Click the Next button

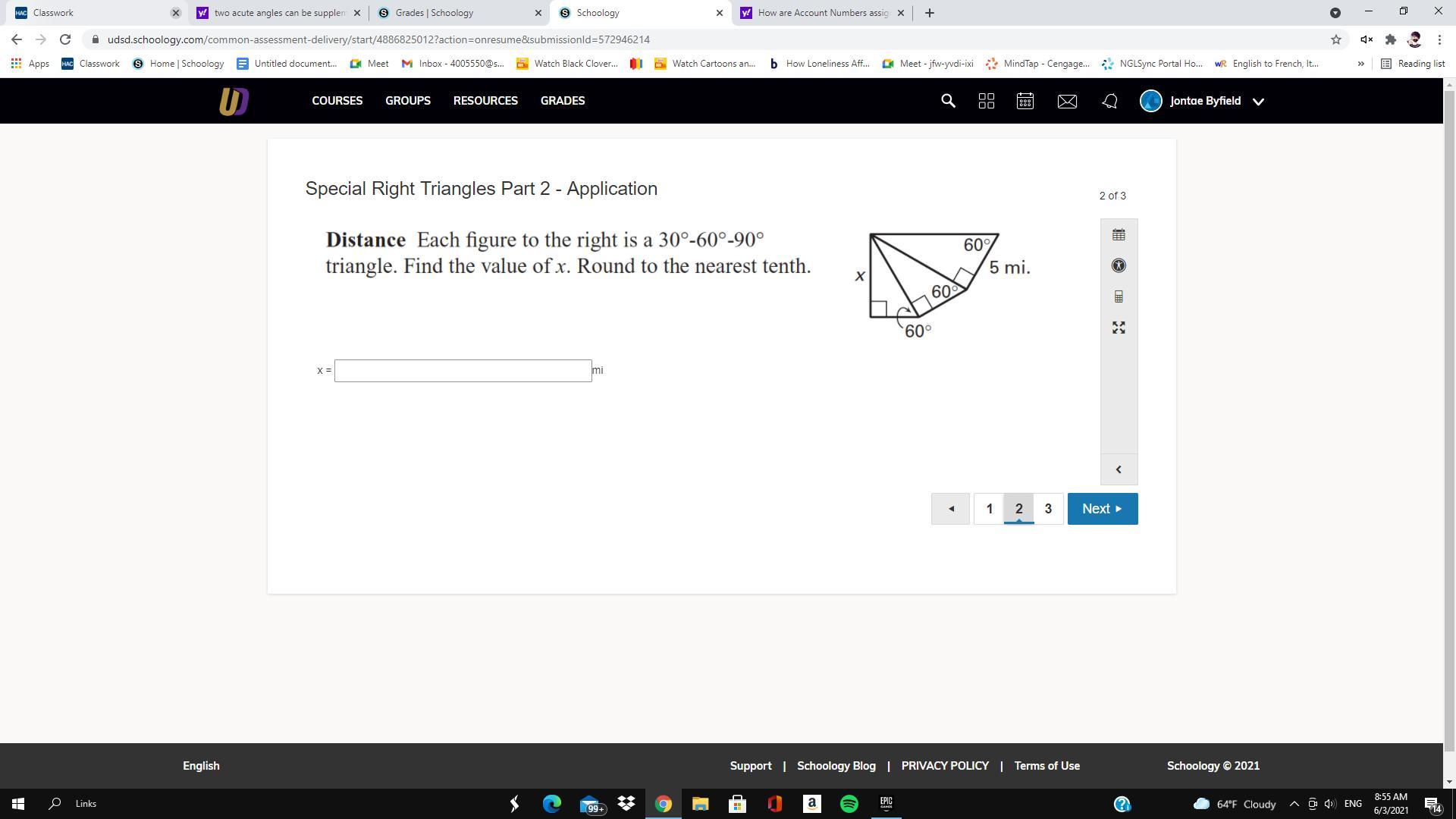click(1102, 509)
